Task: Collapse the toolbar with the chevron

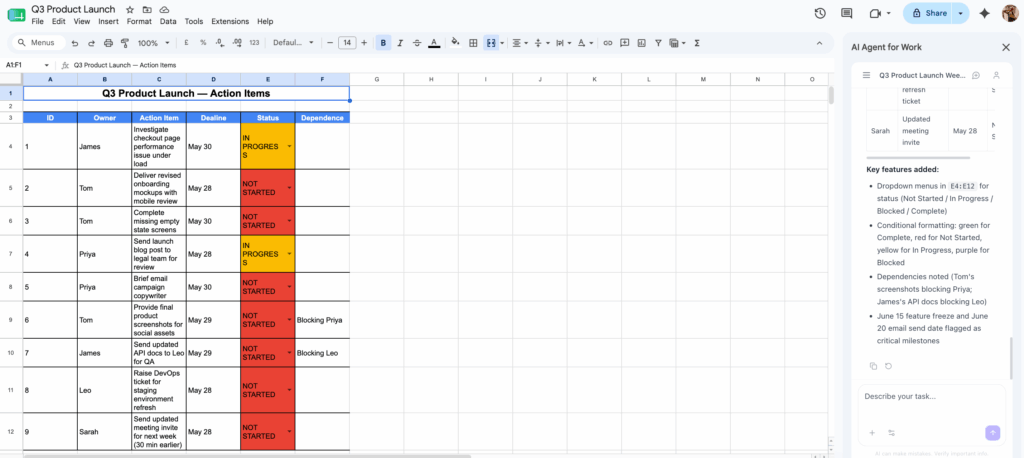Action: pyautogui.click(x=820, y=43)
